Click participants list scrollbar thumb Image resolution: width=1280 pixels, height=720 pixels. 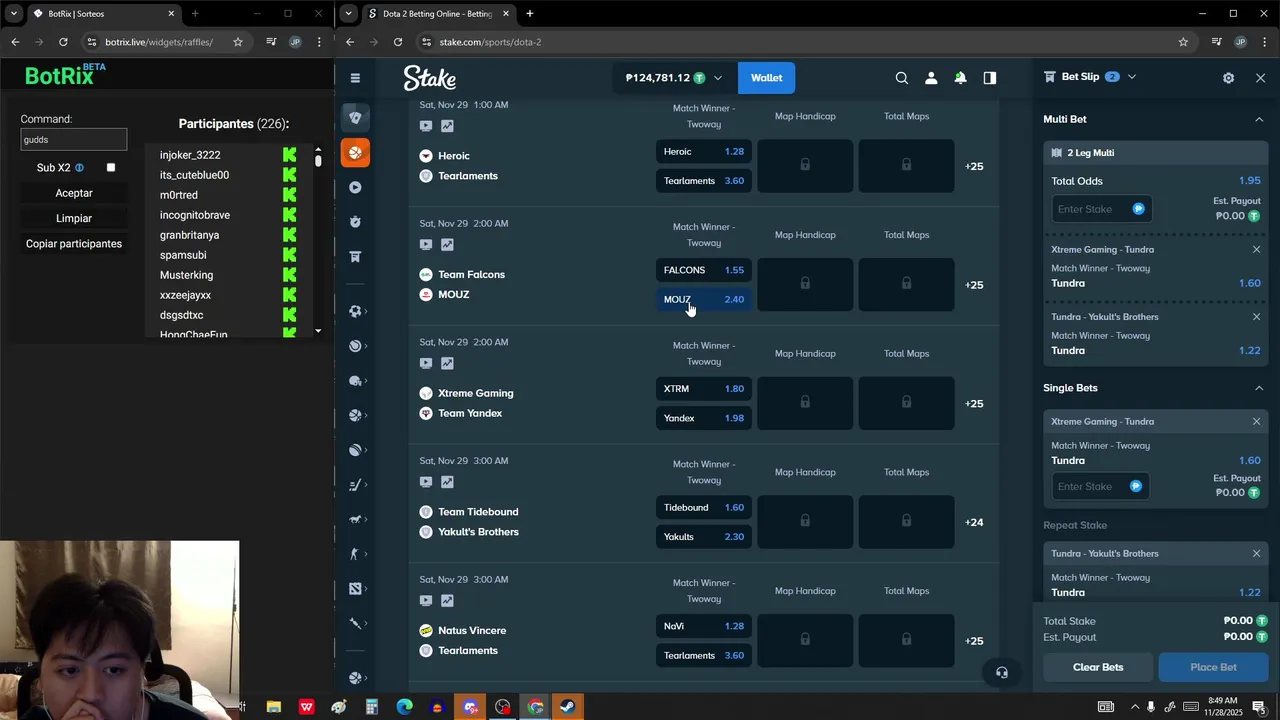tap(318, 160)
